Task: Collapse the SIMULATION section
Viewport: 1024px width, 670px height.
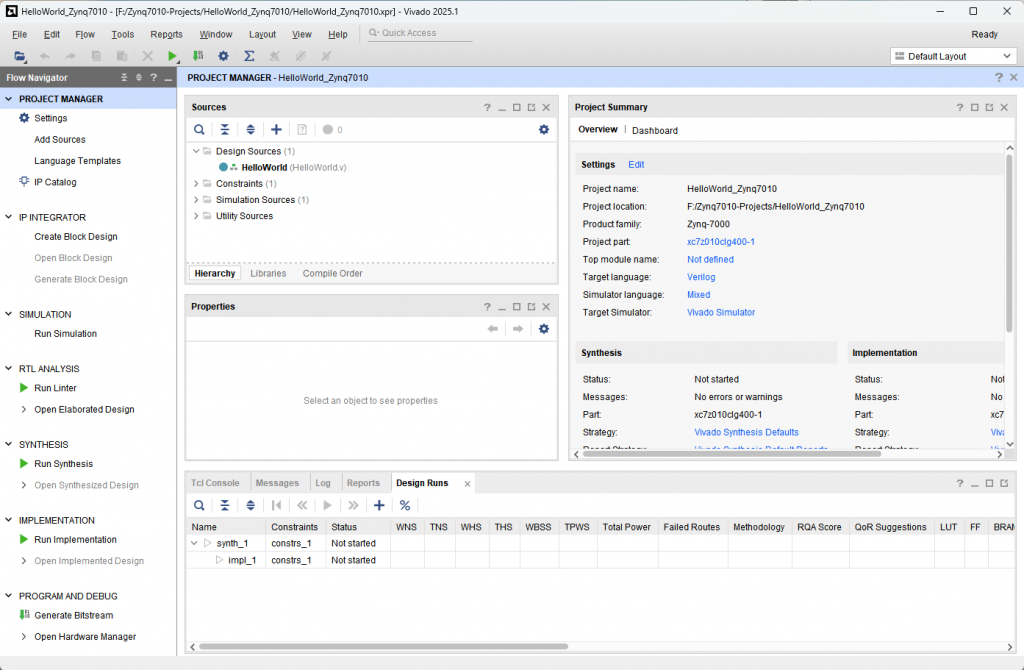Action: 8,314
